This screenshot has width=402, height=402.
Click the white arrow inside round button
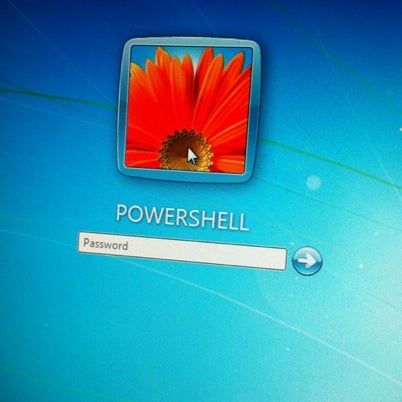coord(307,261)
